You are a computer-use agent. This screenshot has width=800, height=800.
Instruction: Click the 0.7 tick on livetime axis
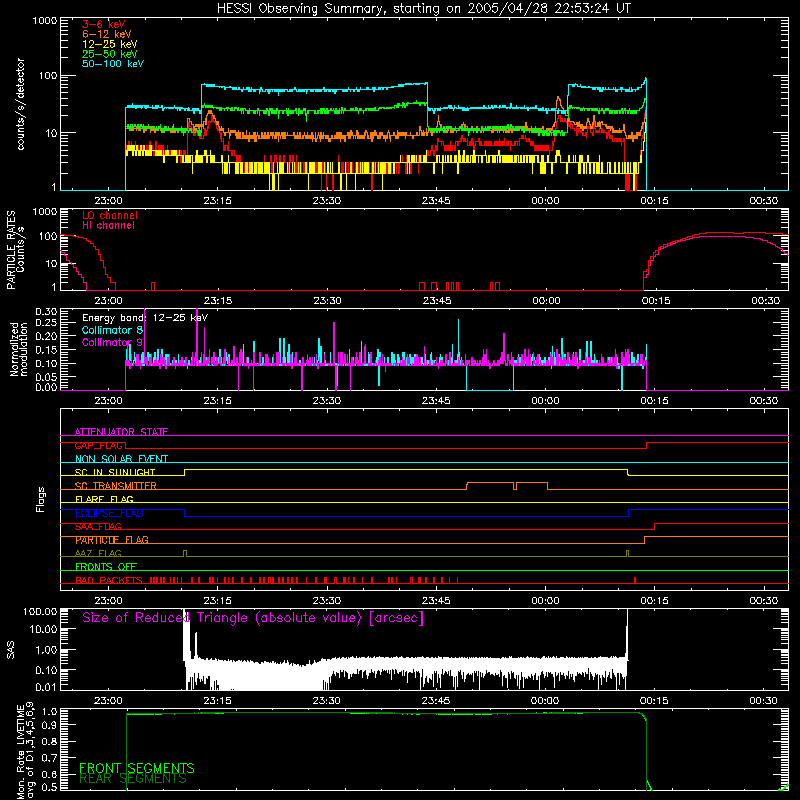[51, 758]
